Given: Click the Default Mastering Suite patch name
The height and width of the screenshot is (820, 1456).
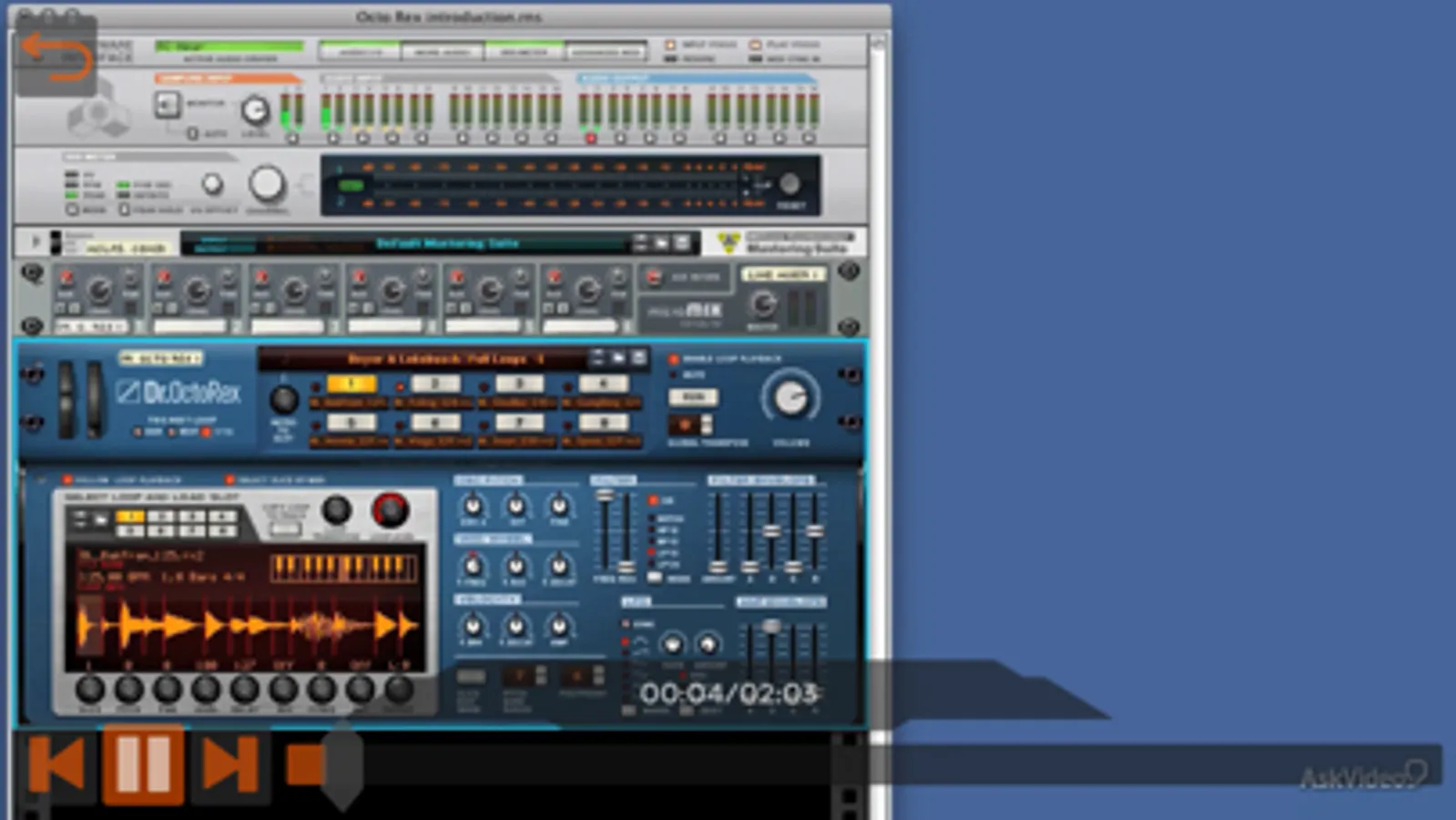Looking at the screenshot, I should (x=448, y=243).
